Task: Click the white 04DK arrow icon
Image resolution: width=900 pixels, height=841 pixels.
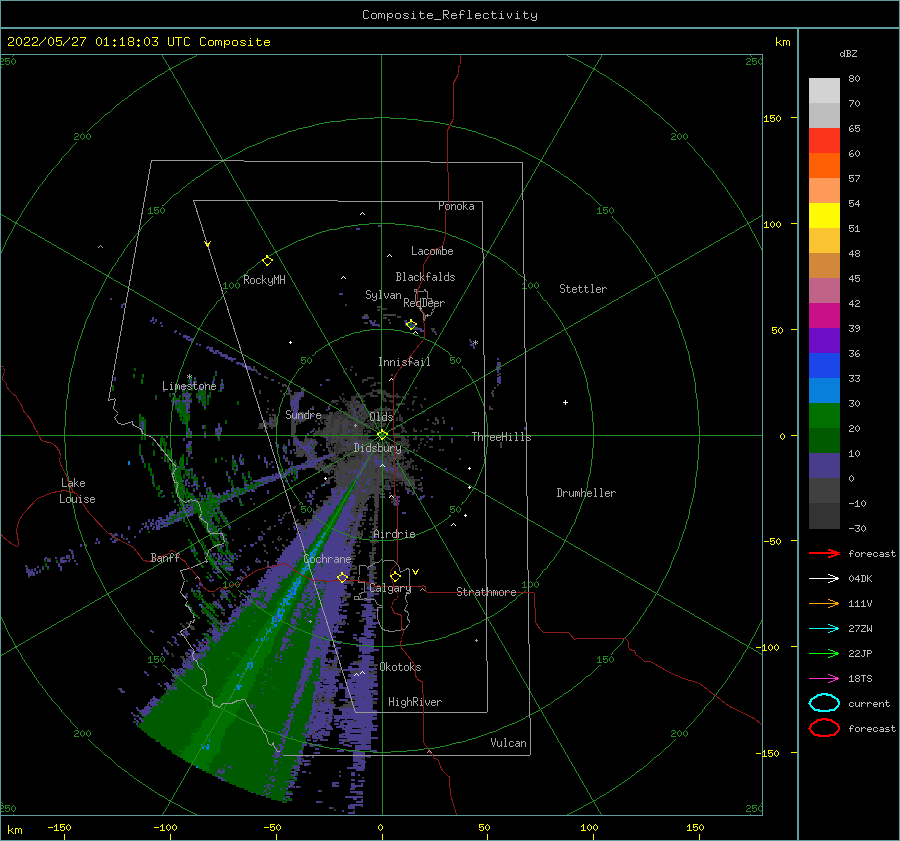Action: pyautogui.click(x=824, y=578)
